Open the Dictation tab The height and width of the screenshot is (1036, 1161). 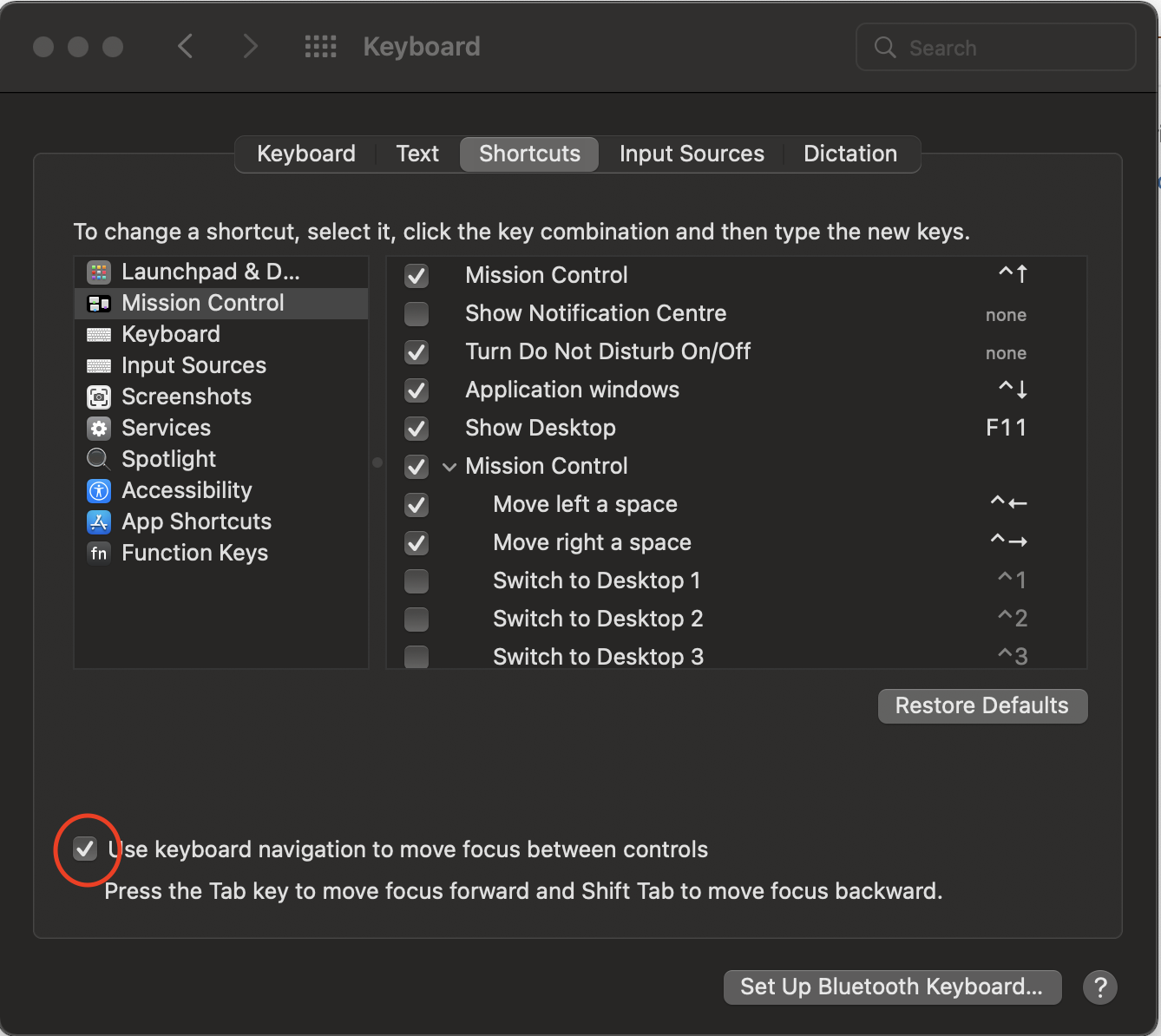(x=850, y=154)
